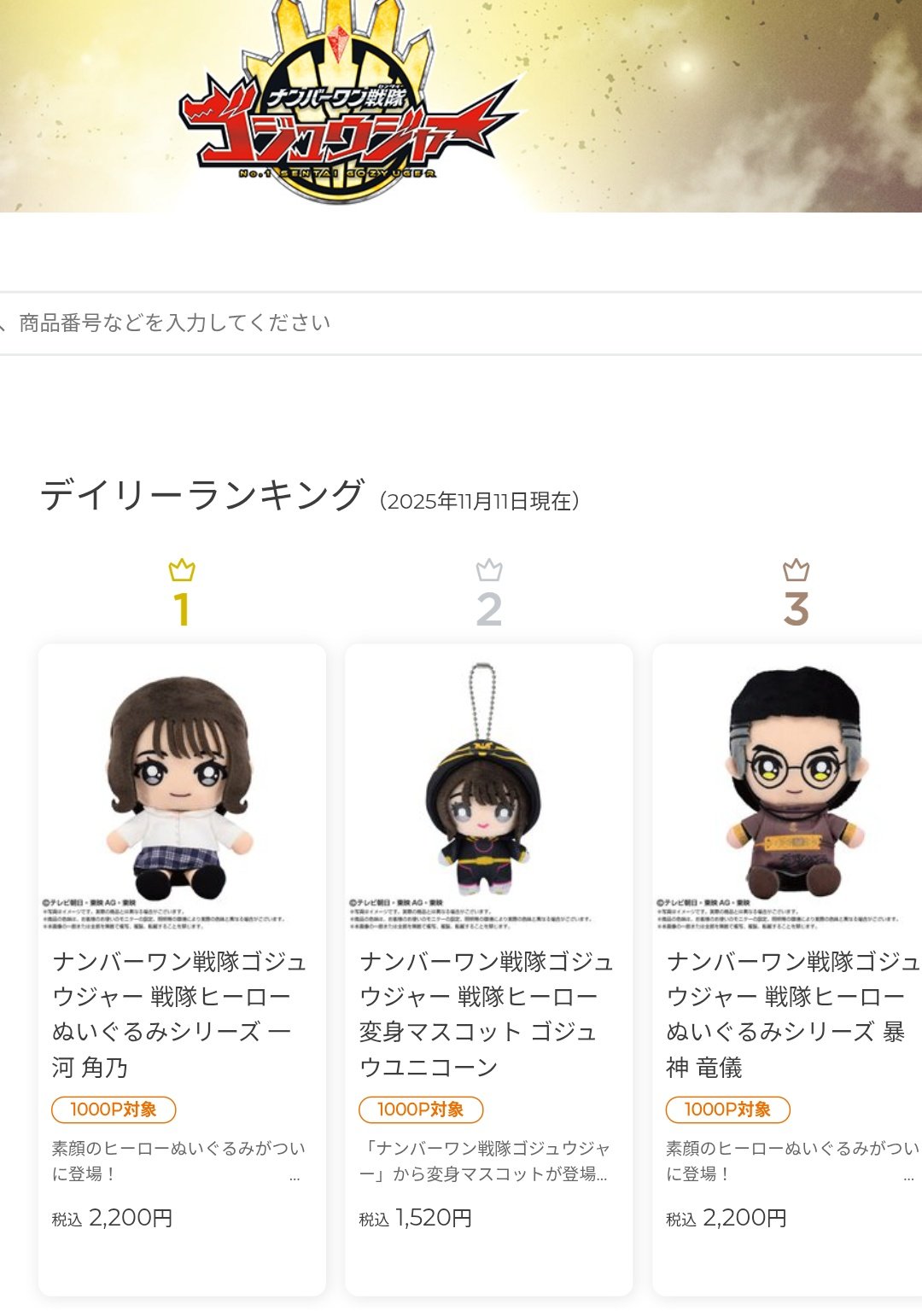Click the gold crown rank 1 icon

point(182,570)
